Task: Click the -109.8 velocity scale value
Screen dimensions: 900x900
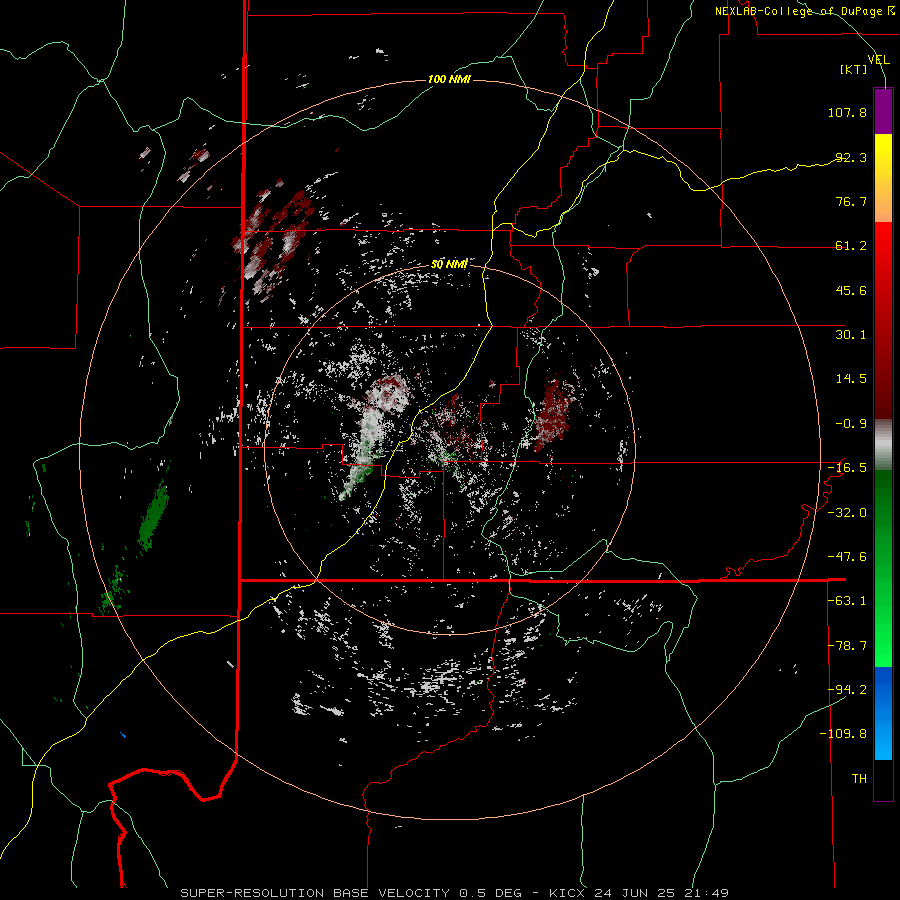Action: pyautogui.click(x=843, y=734)
